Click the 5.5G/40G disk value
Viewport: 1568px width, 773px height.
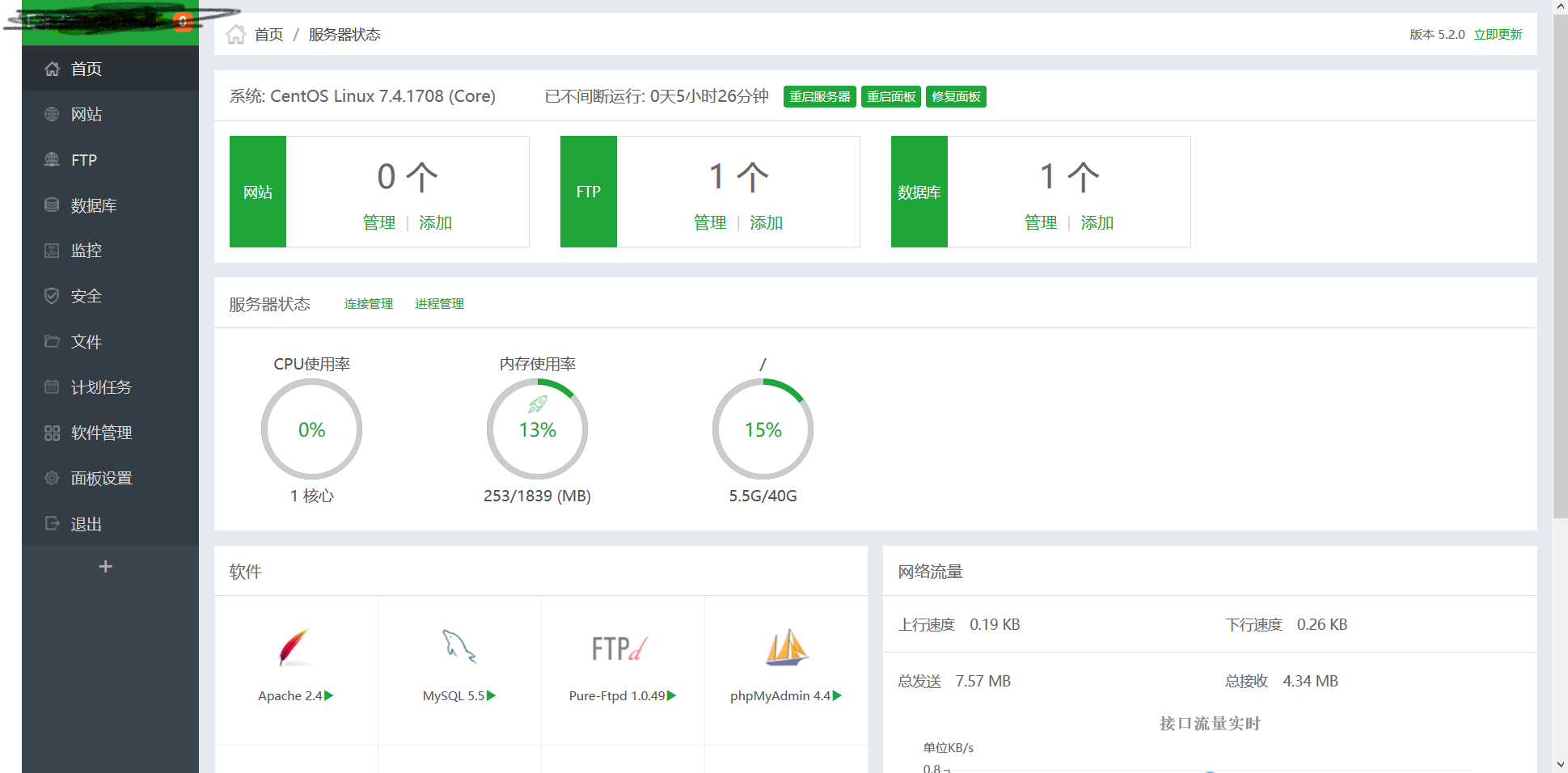coord(763,496)
